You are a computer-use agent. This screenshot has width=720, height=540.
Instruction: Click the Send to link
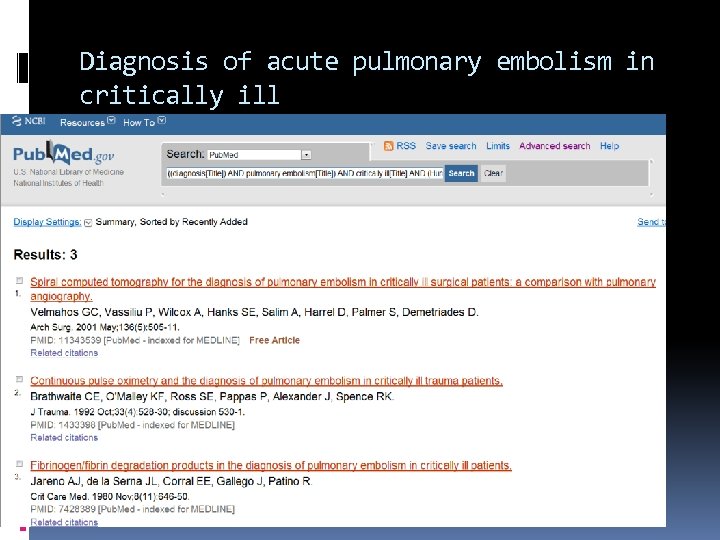(x=651, y=222)
